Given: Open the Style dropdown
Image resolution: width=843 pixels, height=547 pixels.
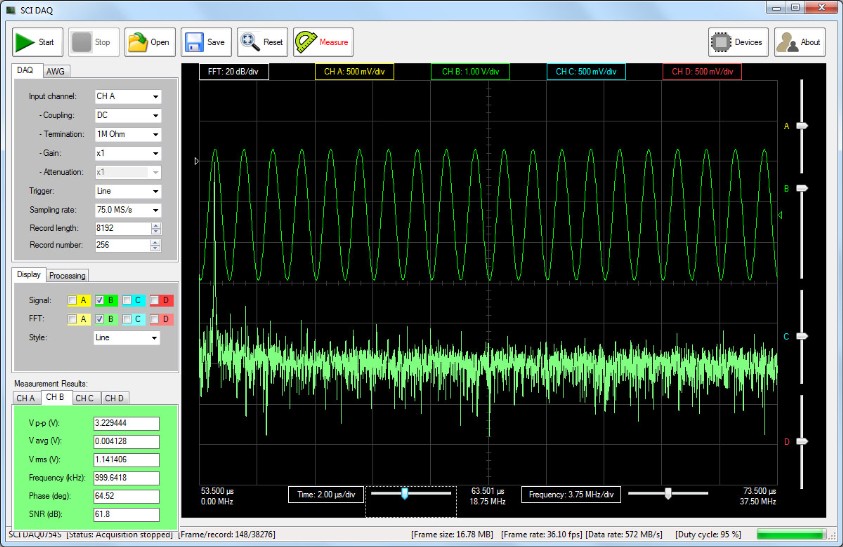Looking at the screenshot, I should click(127, 338).
